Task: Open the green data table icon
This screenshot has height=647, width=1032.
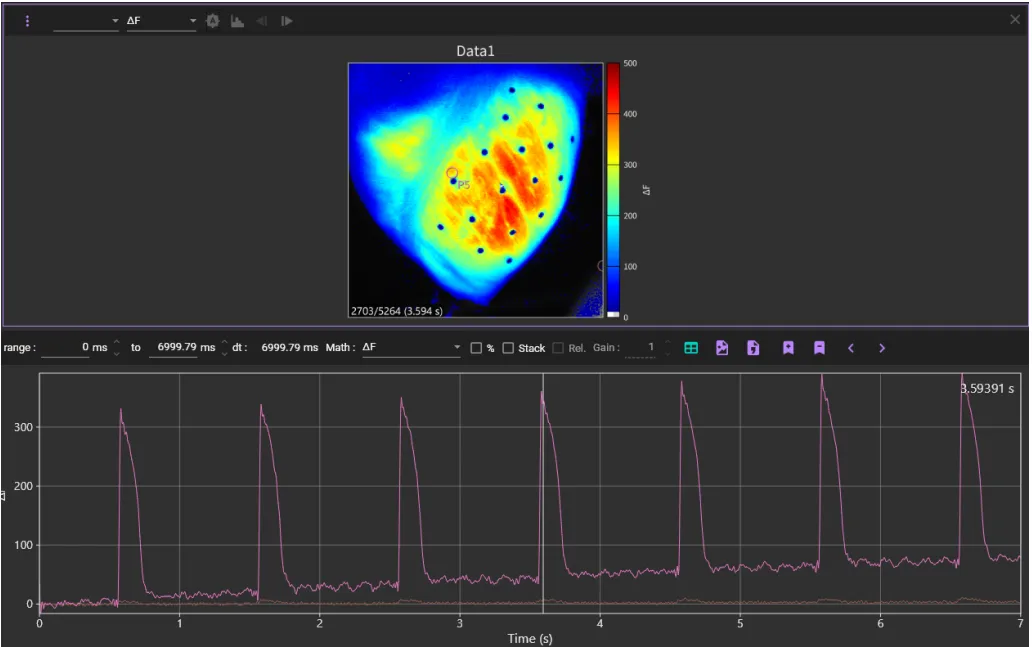Action: [x=691, y=348]
